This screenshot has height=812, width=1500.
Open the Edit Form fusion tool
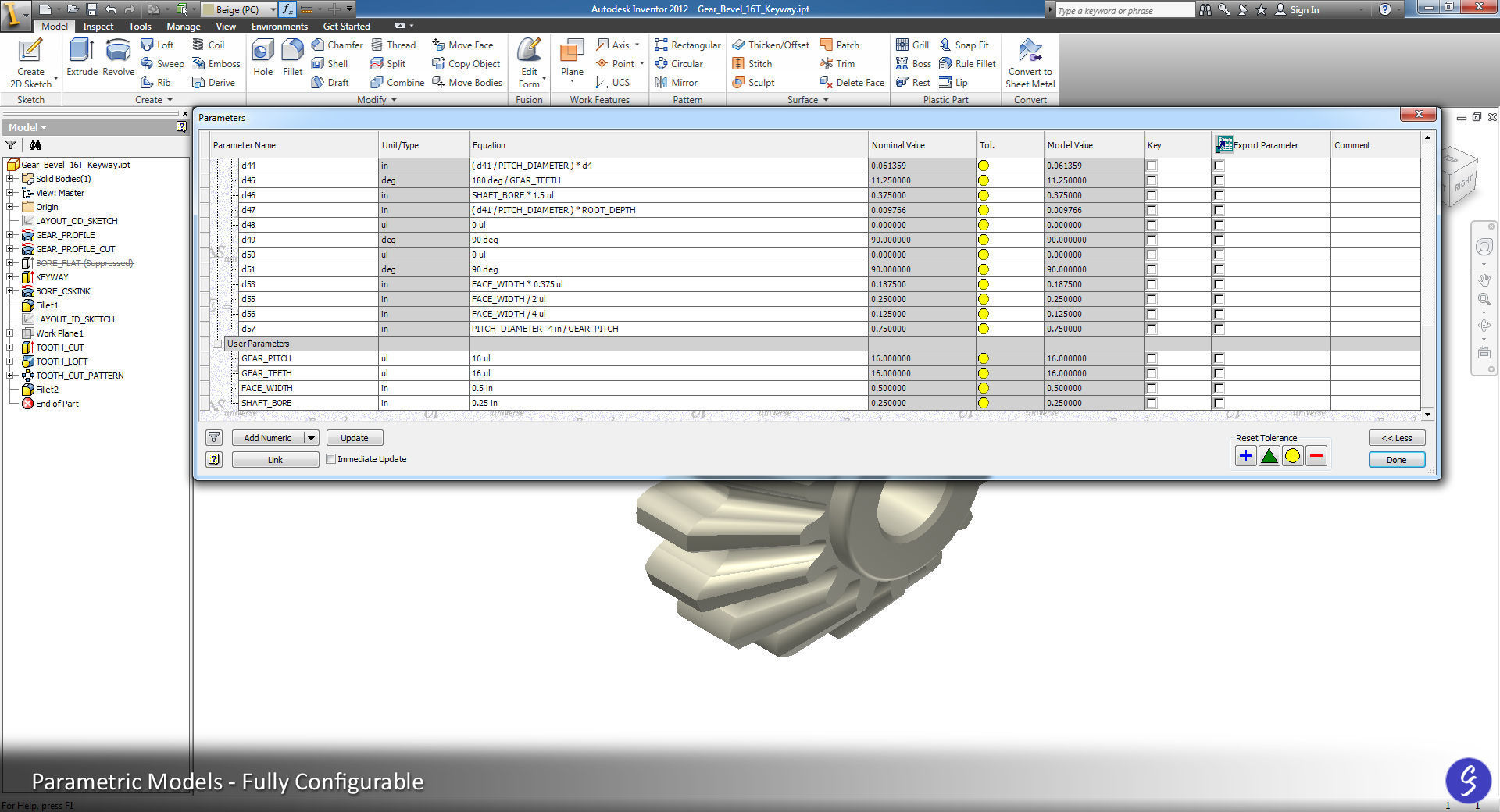[529, 63]
